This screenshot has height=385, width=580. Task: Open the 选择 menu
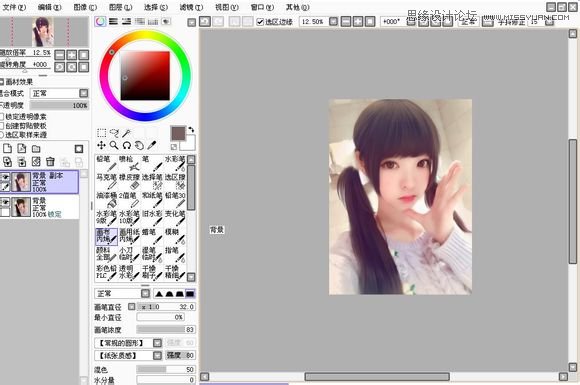click(x=156, y=7)
